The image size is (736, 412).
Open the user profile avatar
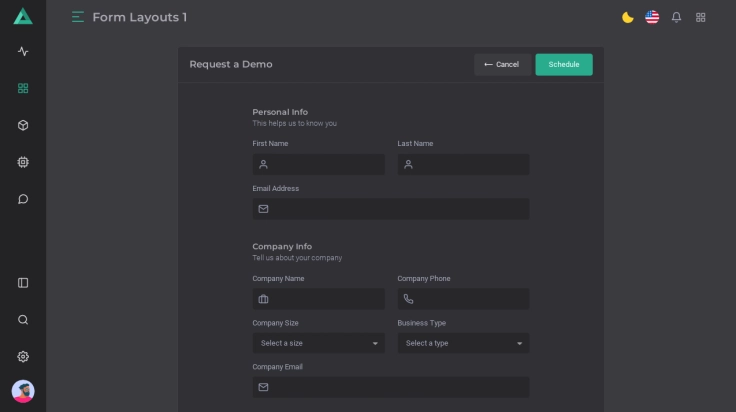pos(23,391)
